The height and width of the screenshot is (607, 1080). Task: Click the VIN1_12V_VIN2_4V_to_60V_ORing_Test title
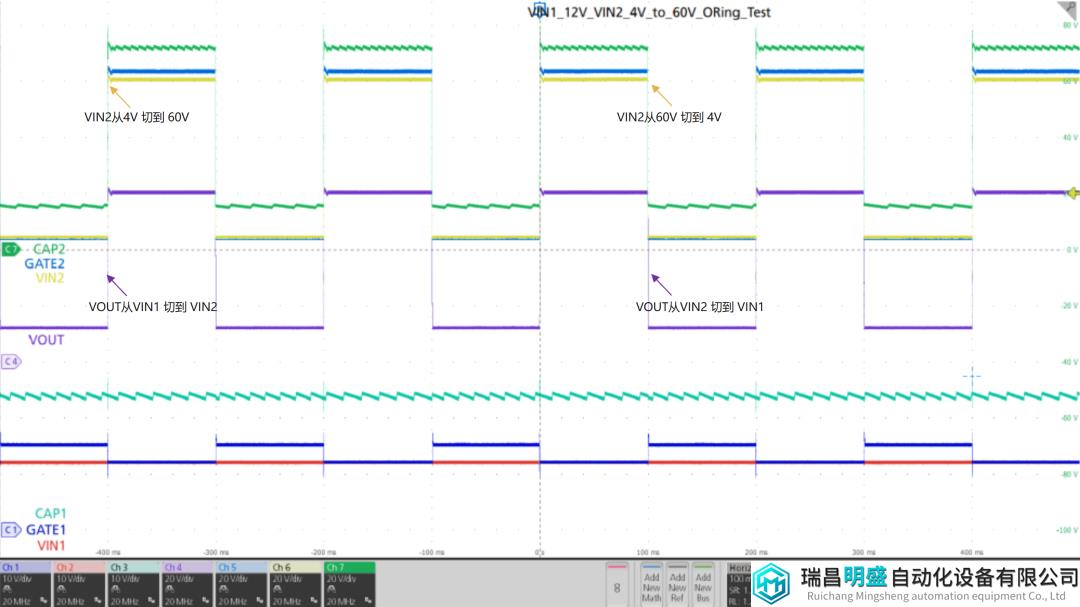649,13
